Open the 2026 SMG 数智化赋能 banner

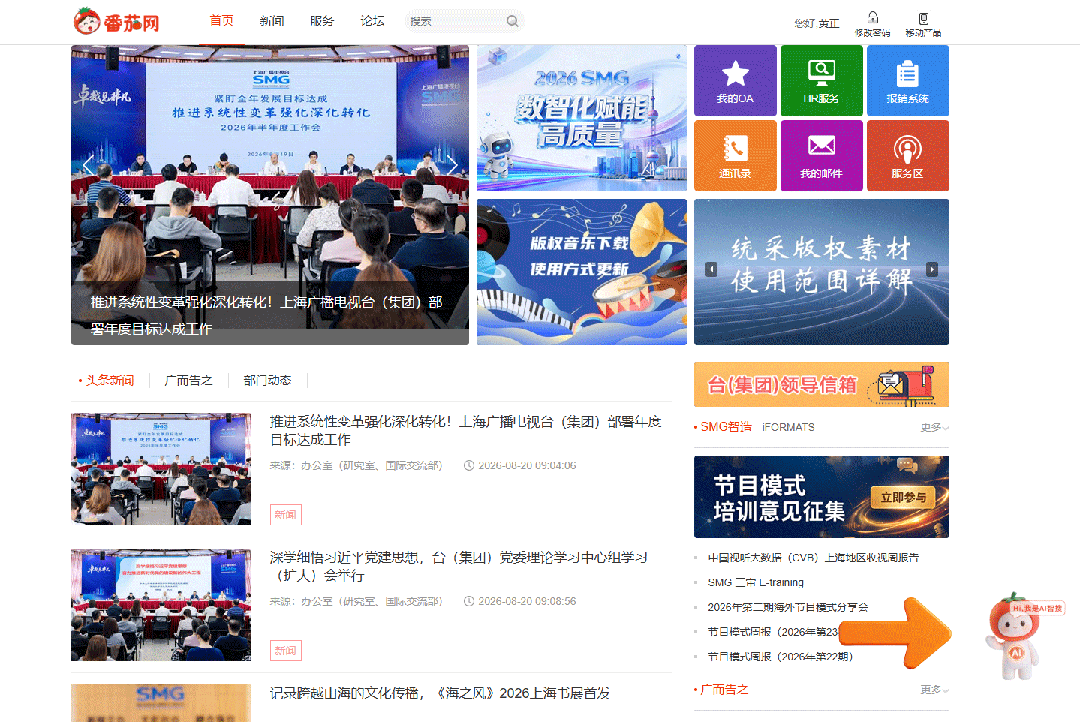[582, 118]
